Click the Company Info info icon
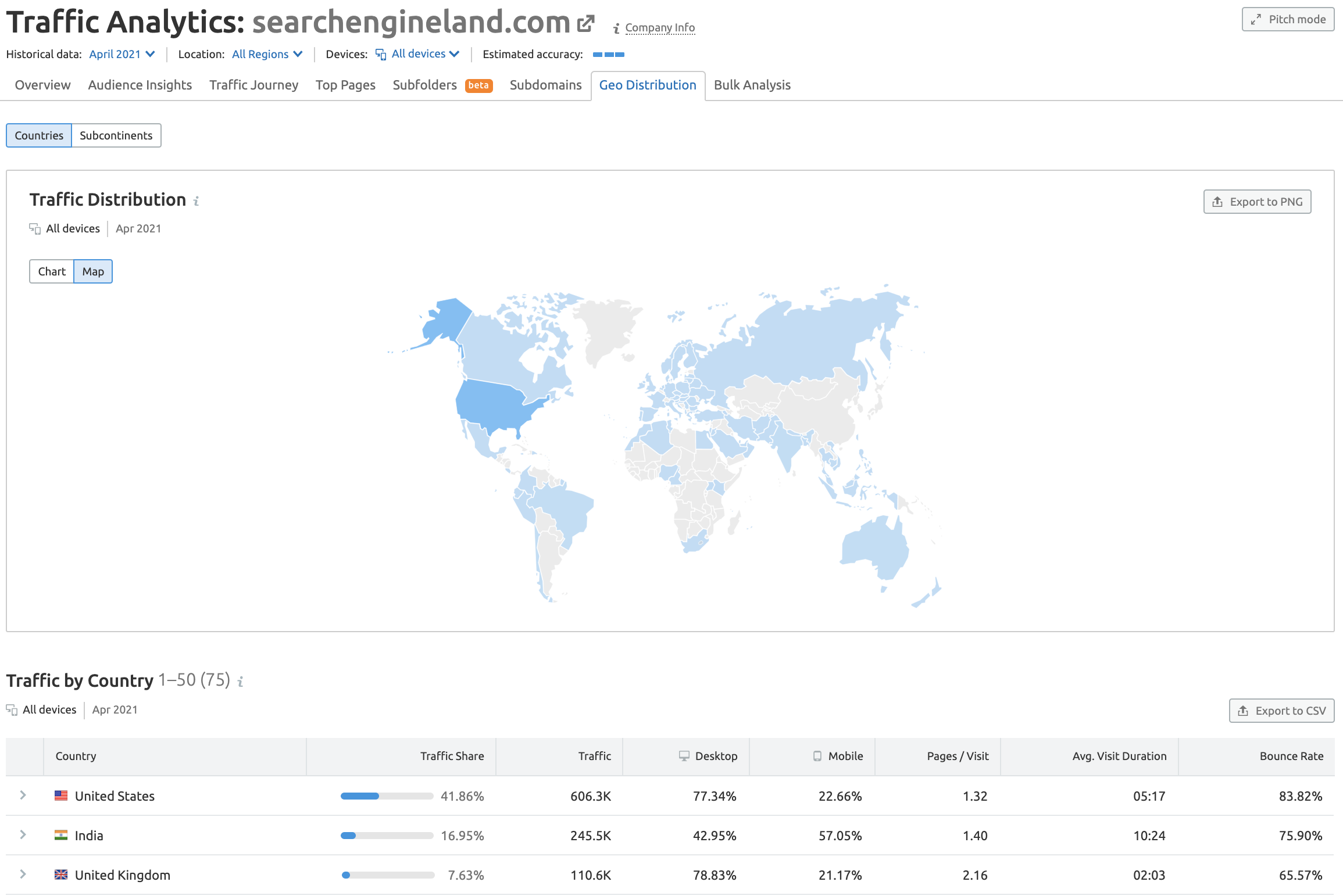 click(616, 28)
